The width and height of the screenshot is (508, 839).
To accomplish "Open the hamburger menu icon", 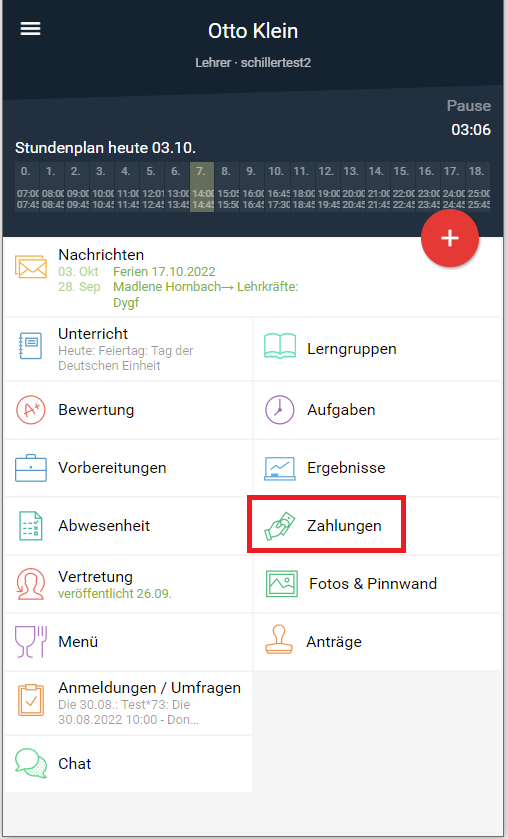I will tap(31, 29).
